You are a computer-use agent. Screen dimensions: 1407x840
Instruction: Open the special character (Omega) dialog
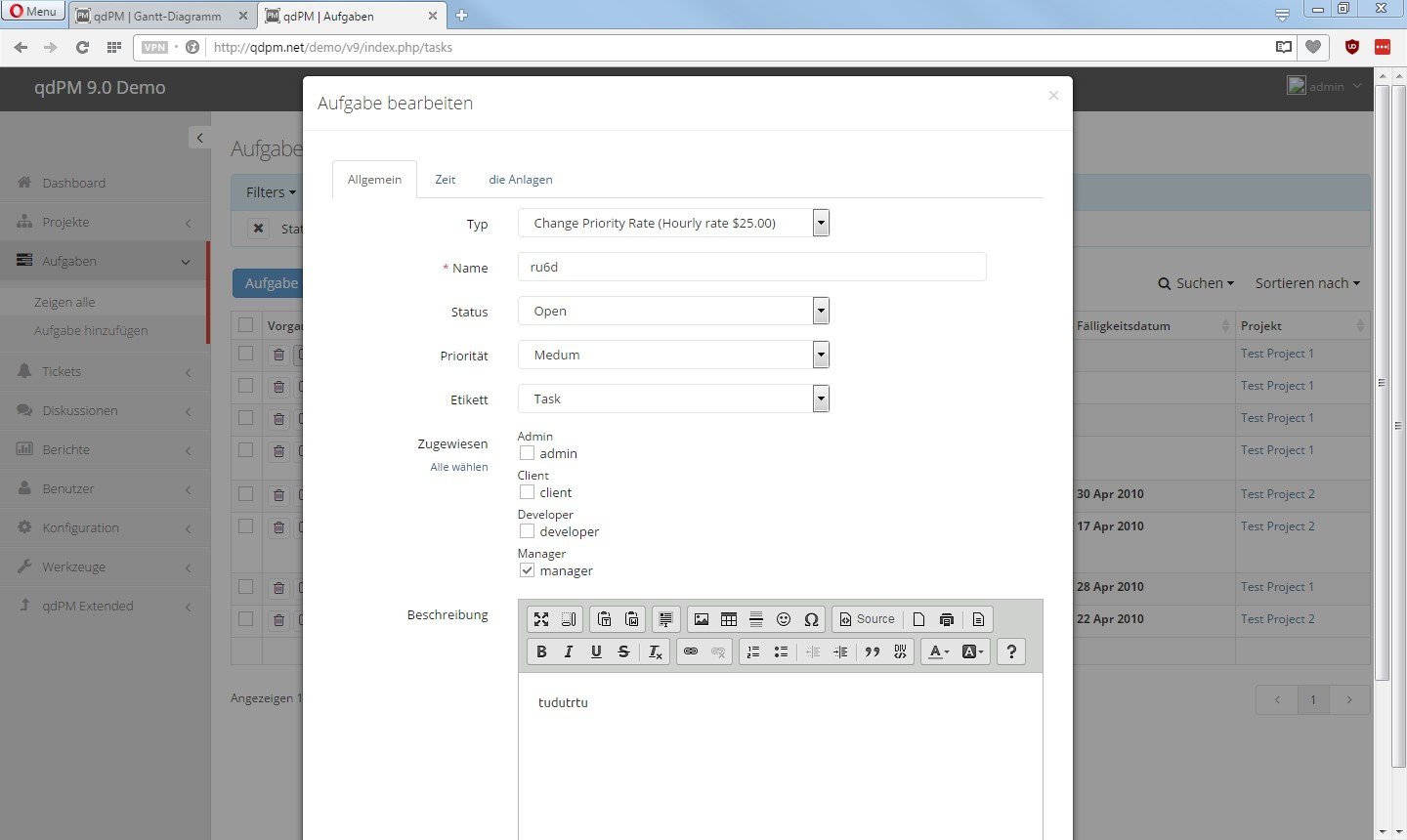[811, 619]
